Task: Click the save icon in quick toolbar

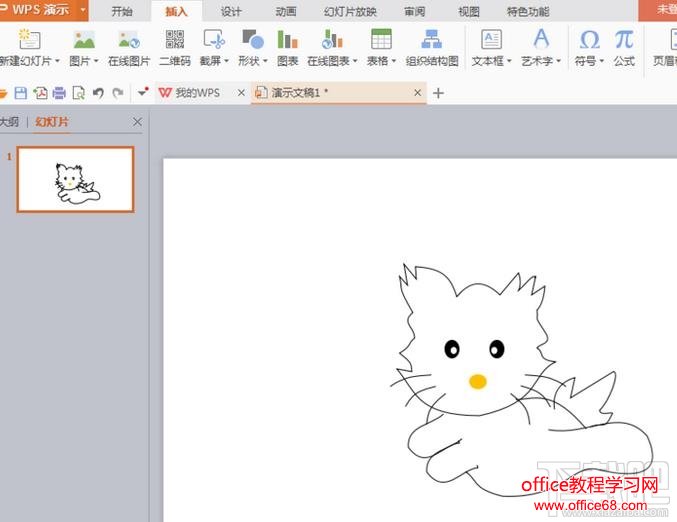Action: pos(21,93)
